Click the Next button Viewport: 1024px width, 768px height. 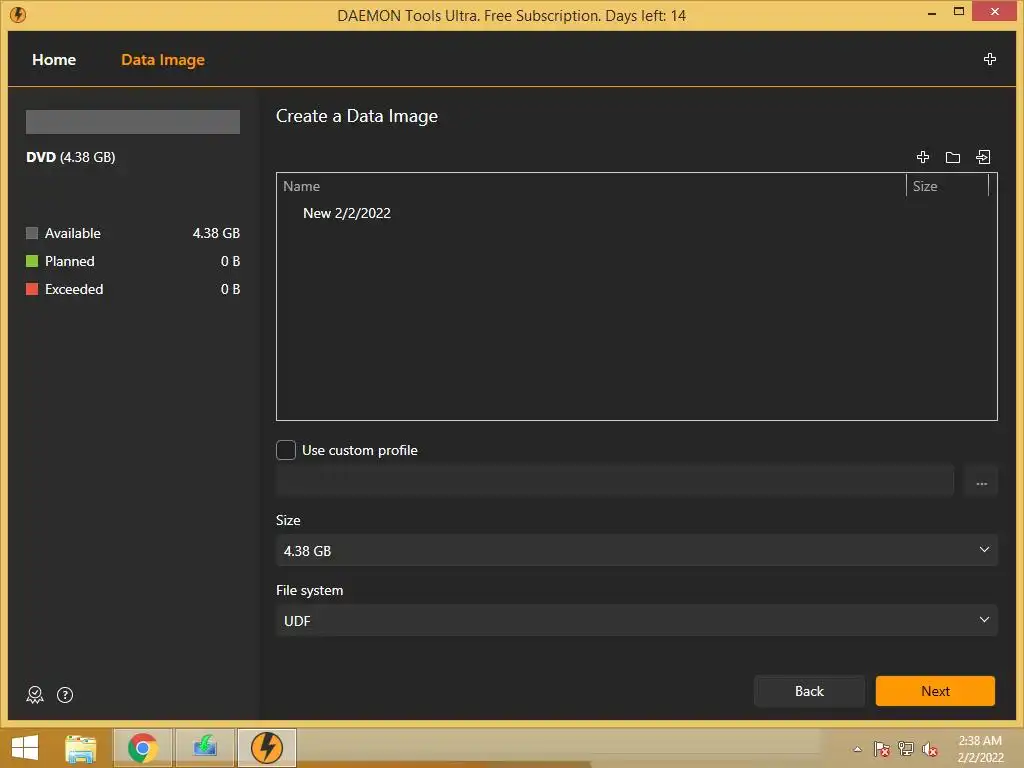[x=935, y=691]
